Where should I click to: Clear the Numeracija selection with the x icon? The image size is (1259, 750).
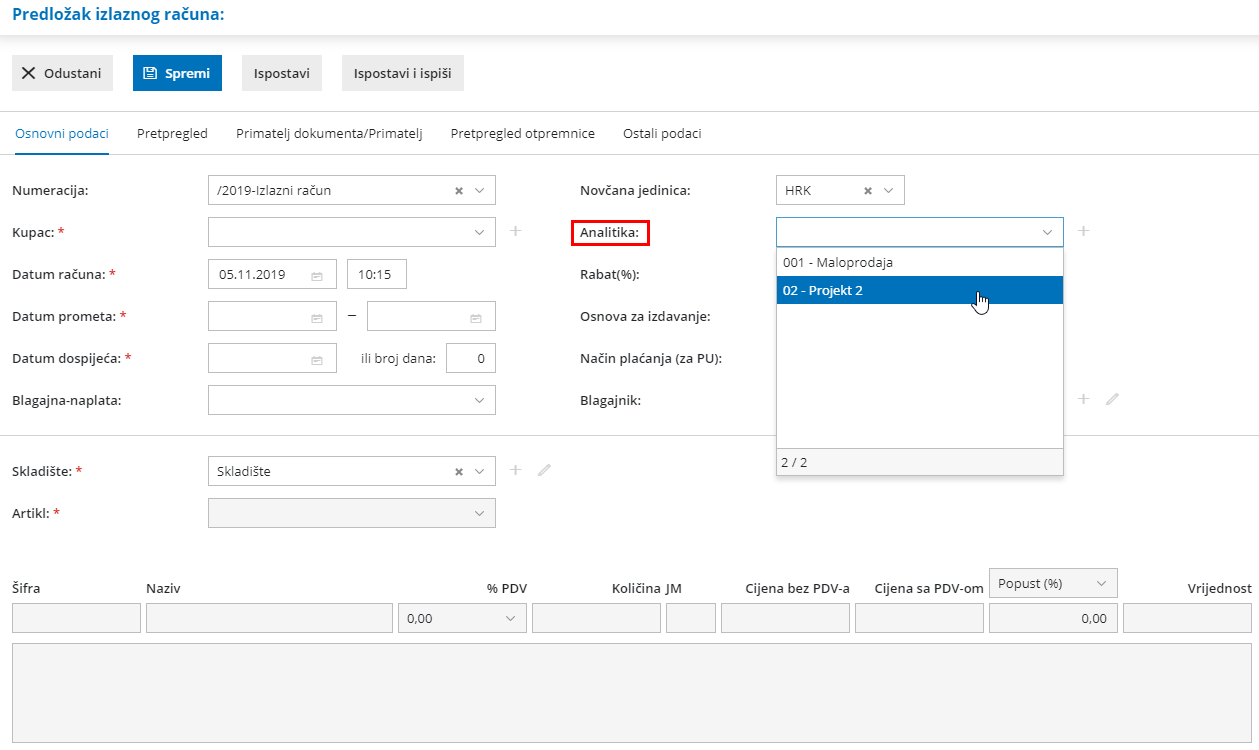(x=459, y=190)
